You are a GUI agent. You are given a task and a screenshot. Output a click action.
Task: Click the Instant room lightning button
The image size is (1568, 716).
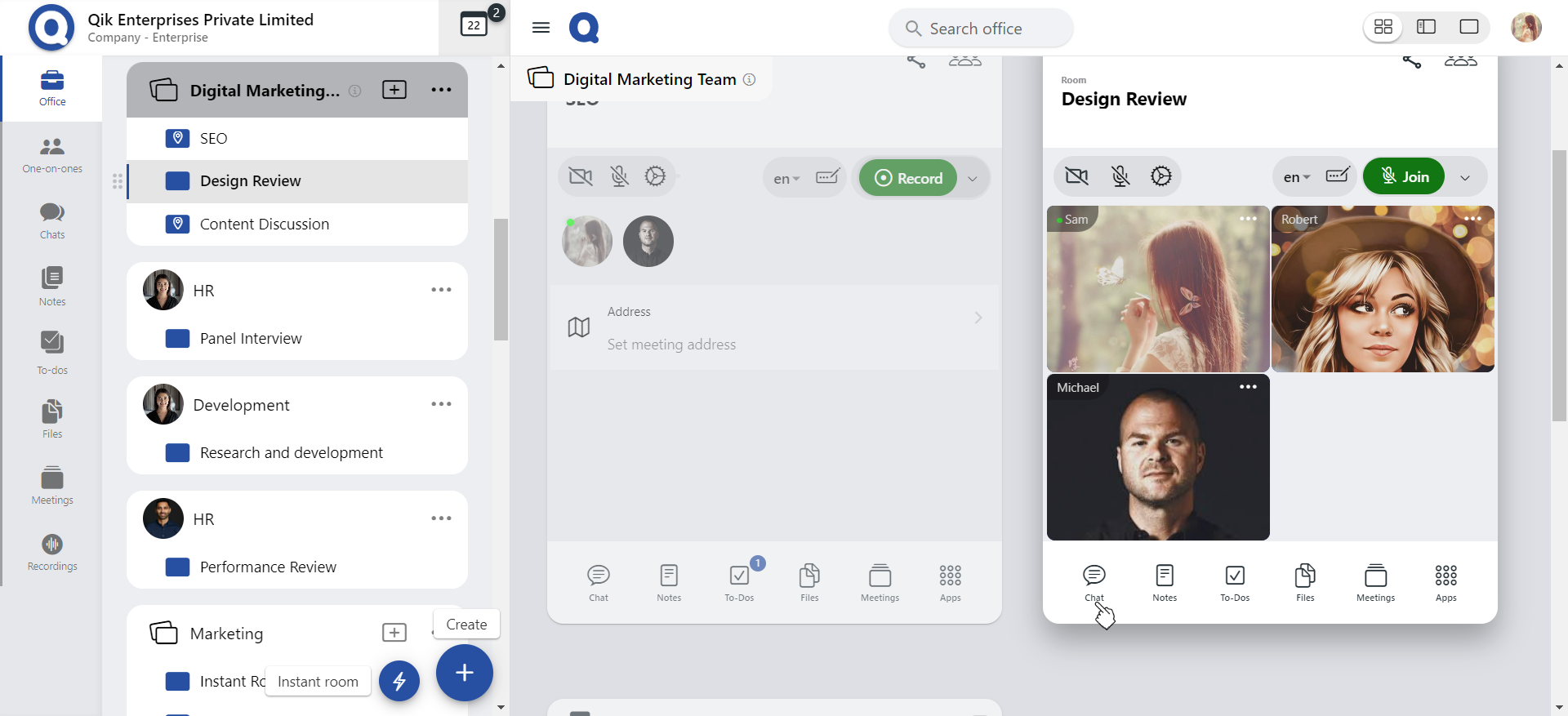[399, 681]
